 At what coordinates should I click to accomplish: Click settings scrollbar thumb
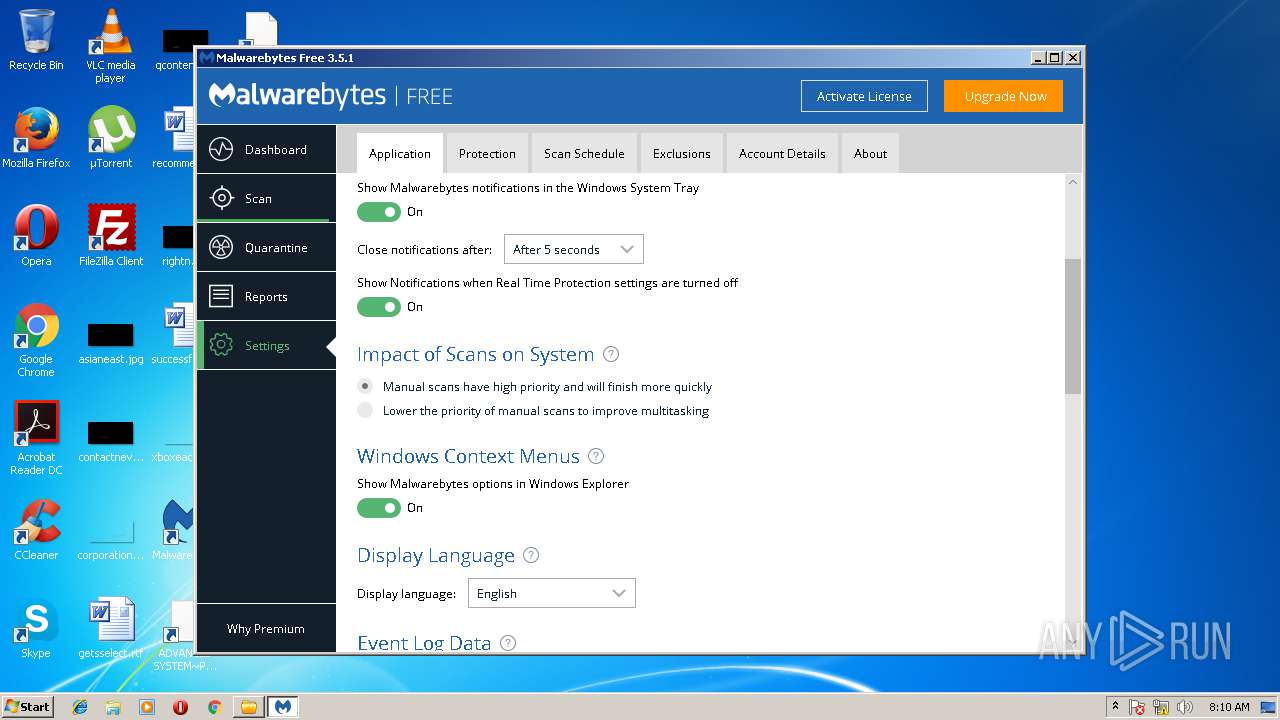point(1073,326)
